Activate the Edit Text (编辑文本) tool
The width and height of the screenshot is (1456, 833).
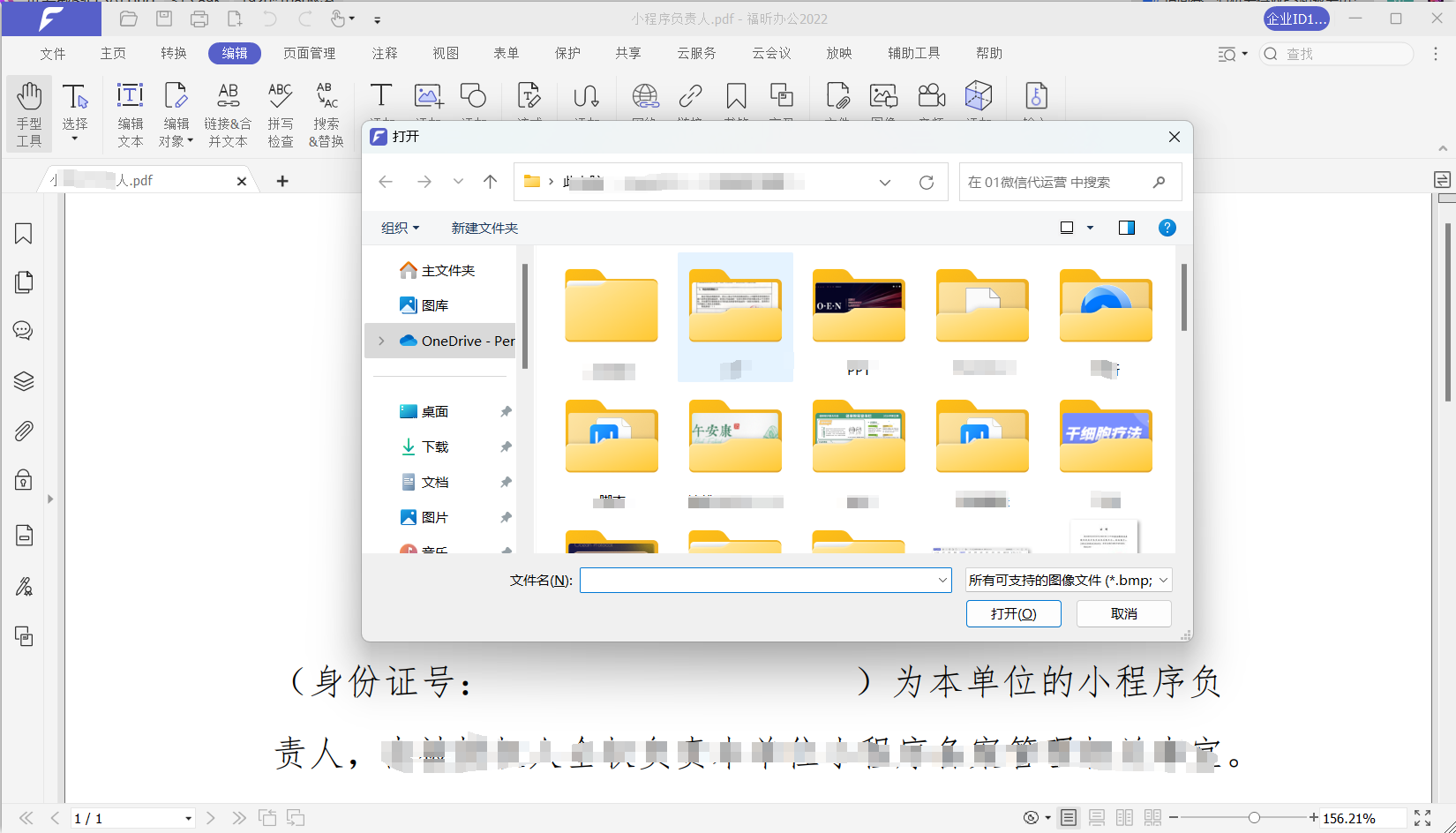tap(131, 114)
